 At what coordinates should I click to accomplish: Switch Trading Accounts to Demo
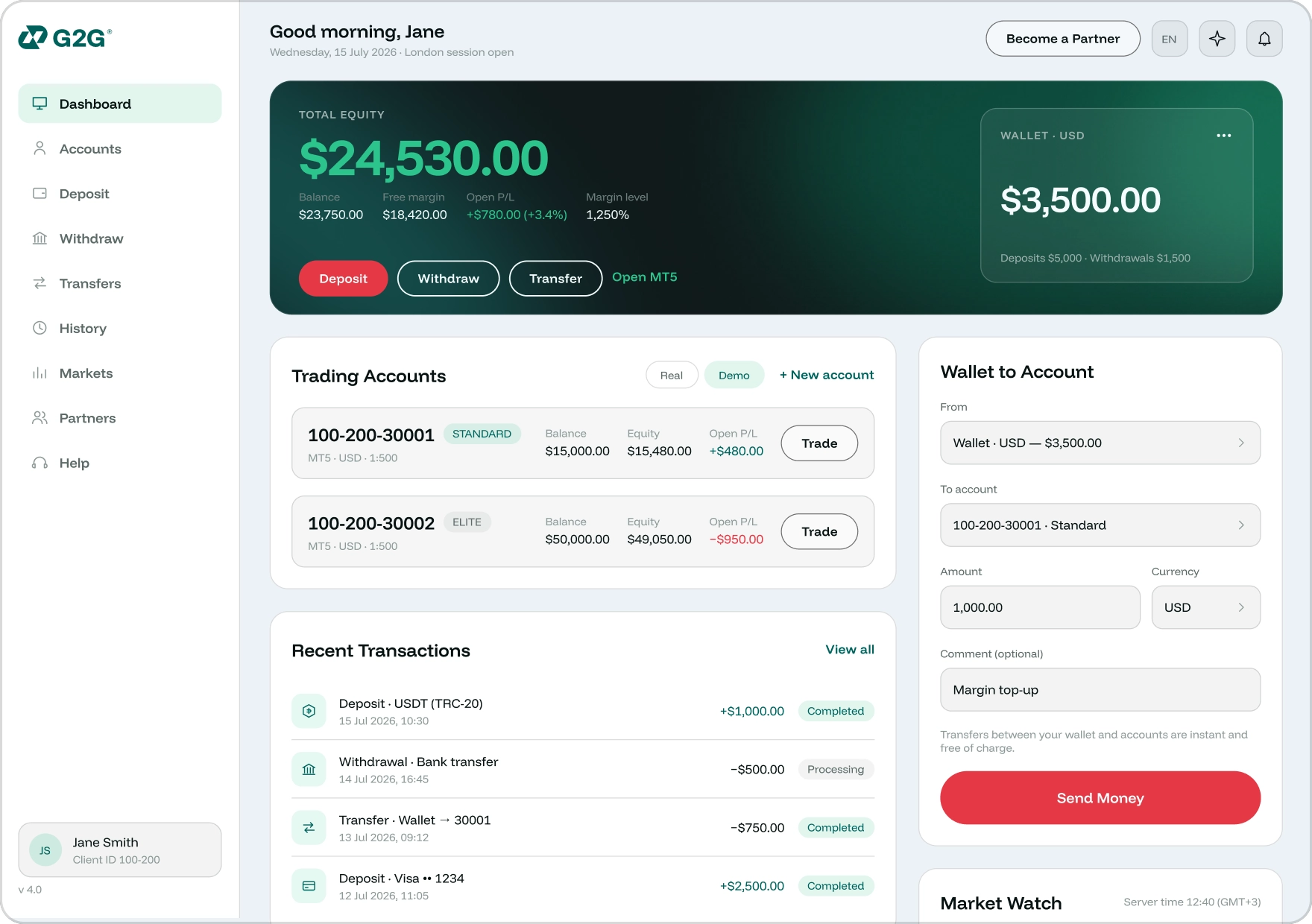click(734, 375)
